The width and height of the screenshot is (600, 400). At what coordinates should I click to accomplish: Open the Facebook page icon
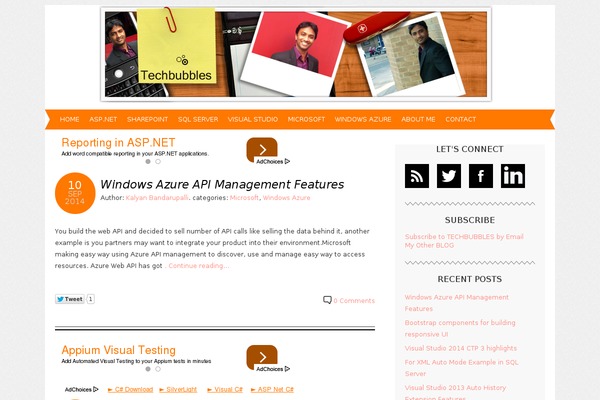481,176
